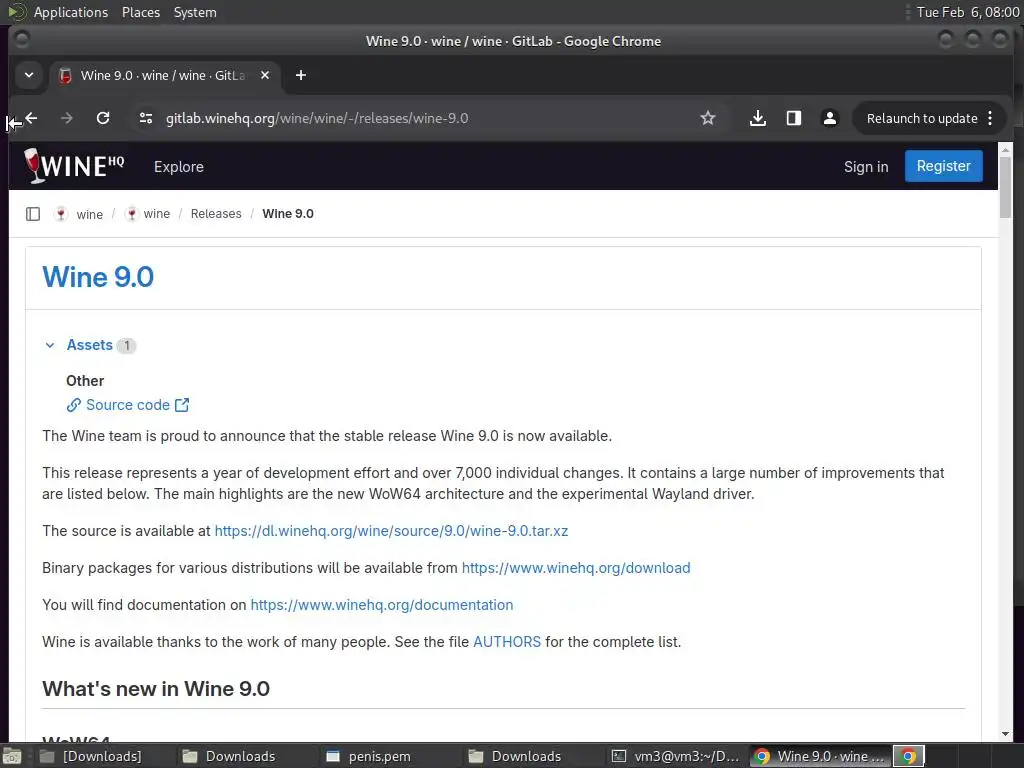
Task: Click the "What's new in Wine 9.0" heading
Action: coord(156,689)
